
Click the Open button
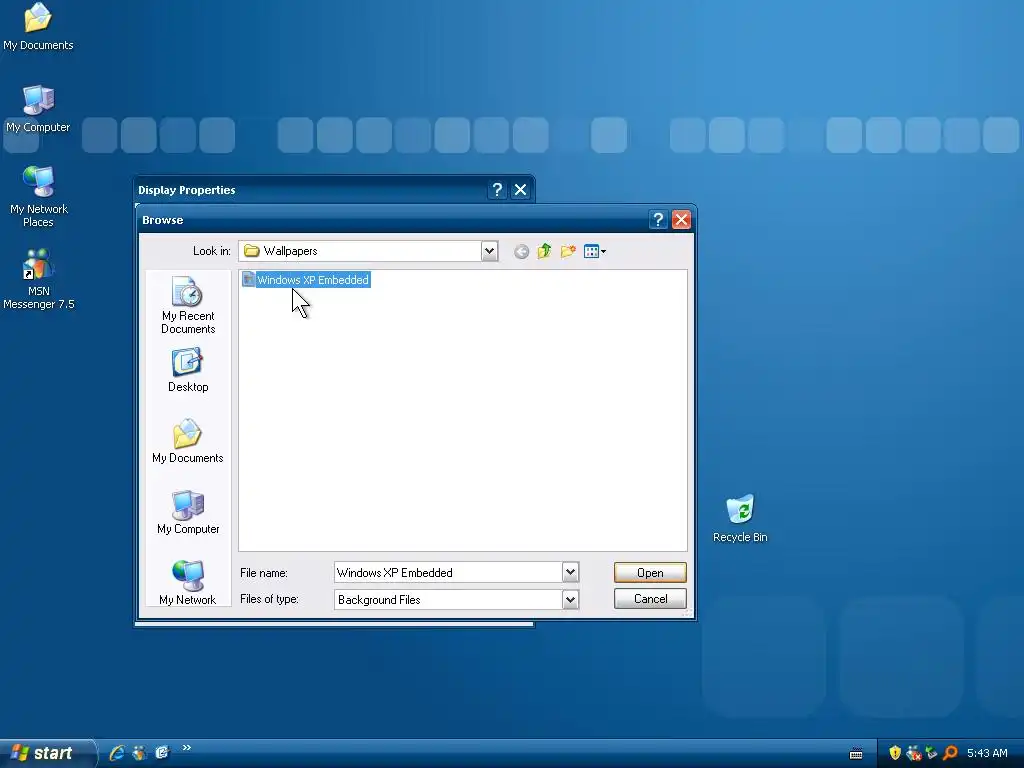pyautogui.click(x=650, y=573)
